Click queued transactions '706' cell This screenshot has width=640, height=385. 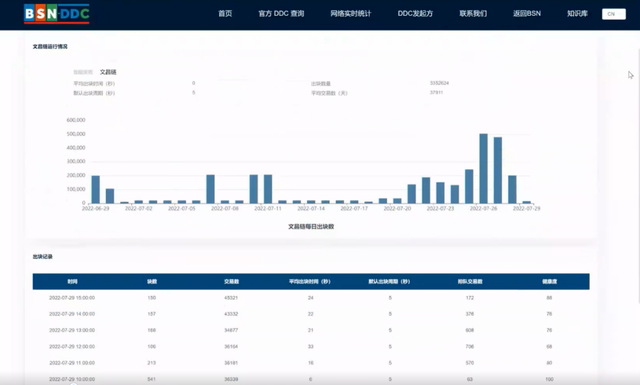click(470, 347)
